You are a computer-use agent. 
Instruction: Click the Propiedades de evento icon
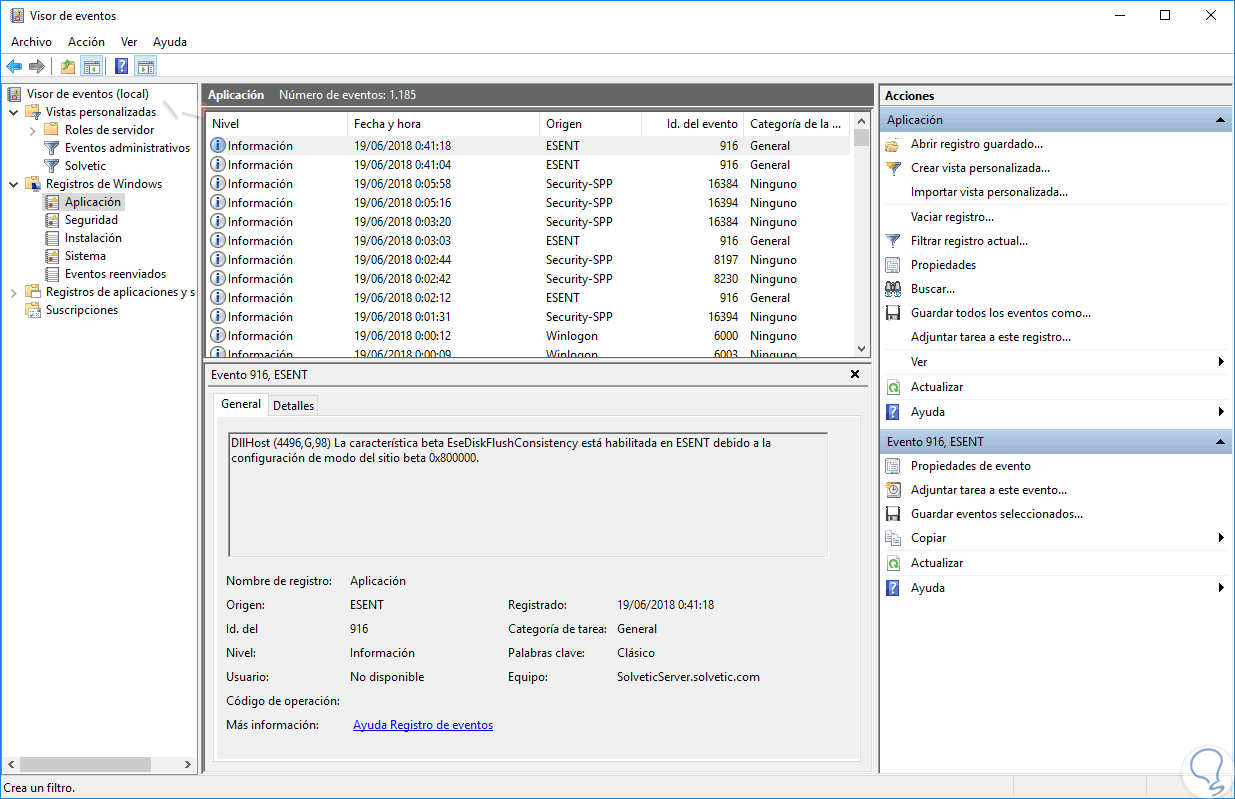tap(893, 466)
